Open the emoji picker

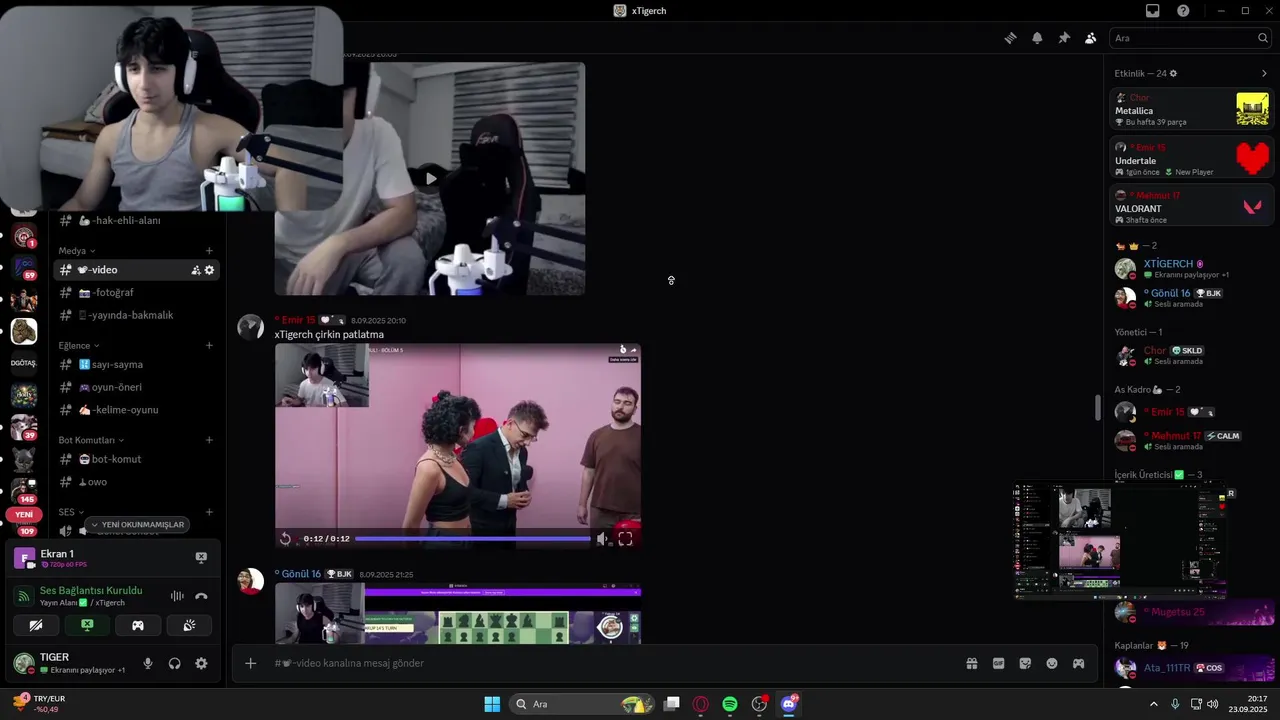[x=1052, y=663]
